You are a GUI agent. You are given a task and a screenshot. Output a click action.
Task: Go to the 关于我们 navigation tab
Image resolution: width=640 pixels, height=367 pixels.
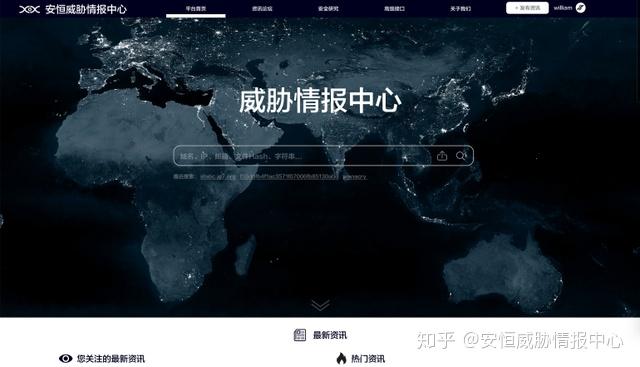[x=460, y=8]
